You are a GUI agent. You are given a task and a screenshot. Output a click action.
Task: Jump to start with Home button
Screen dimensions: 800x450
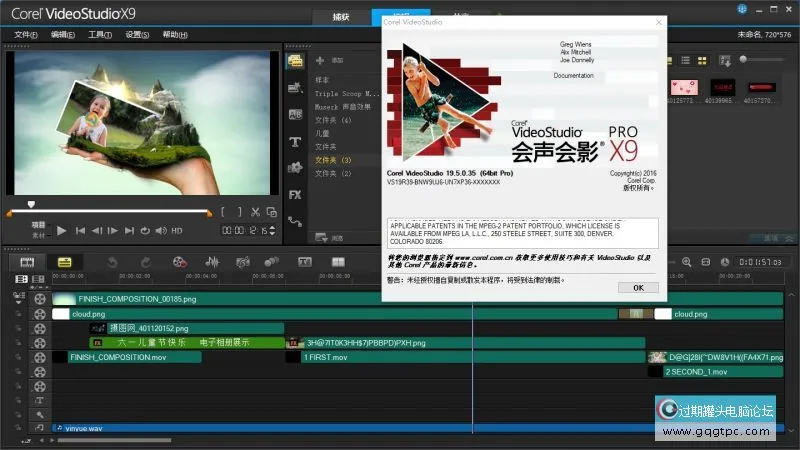(80, 231)
